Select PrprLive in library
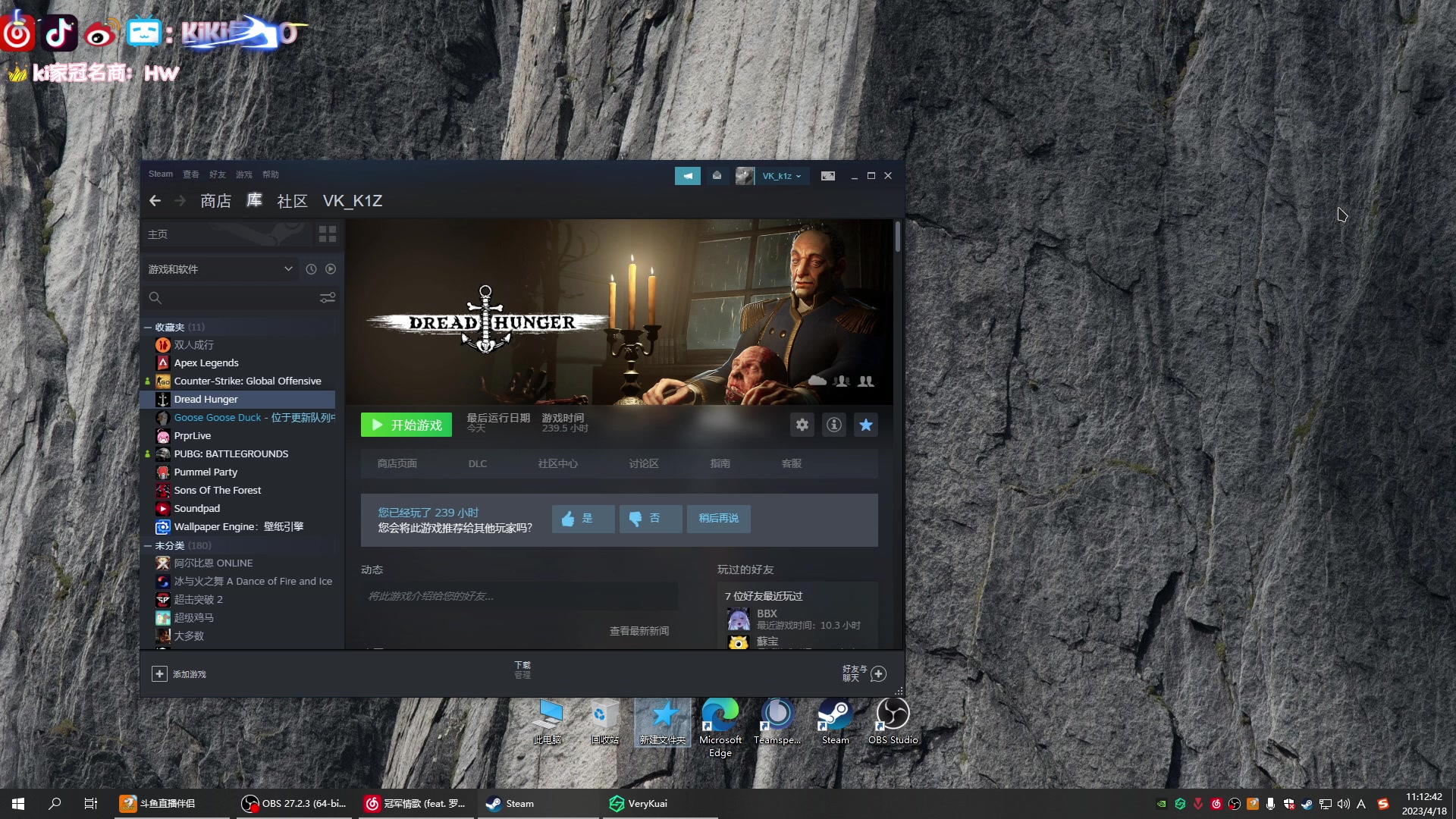The height and width of the screenshot is (819, 1456). coord(193,436)
